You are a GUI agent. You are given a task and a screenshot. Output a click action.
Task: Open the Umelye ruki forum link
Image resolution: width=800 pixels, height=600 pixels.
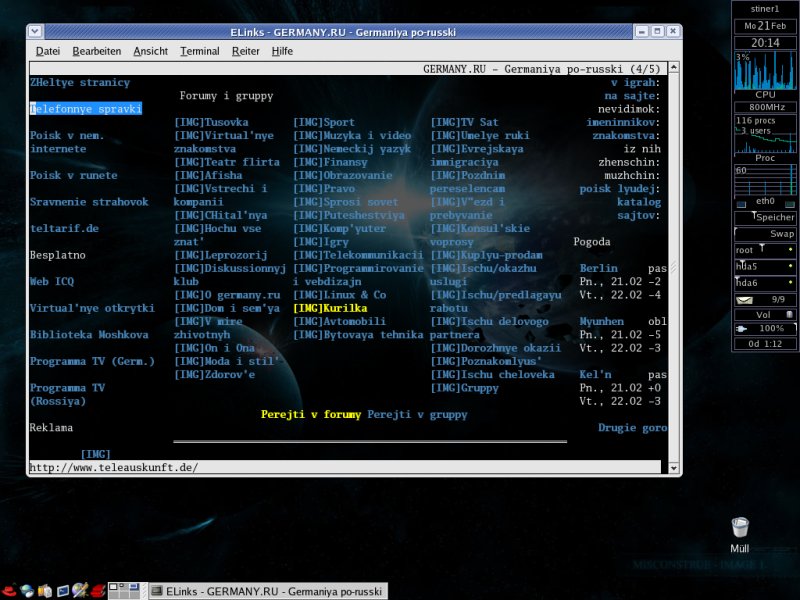tap(480, 136)
